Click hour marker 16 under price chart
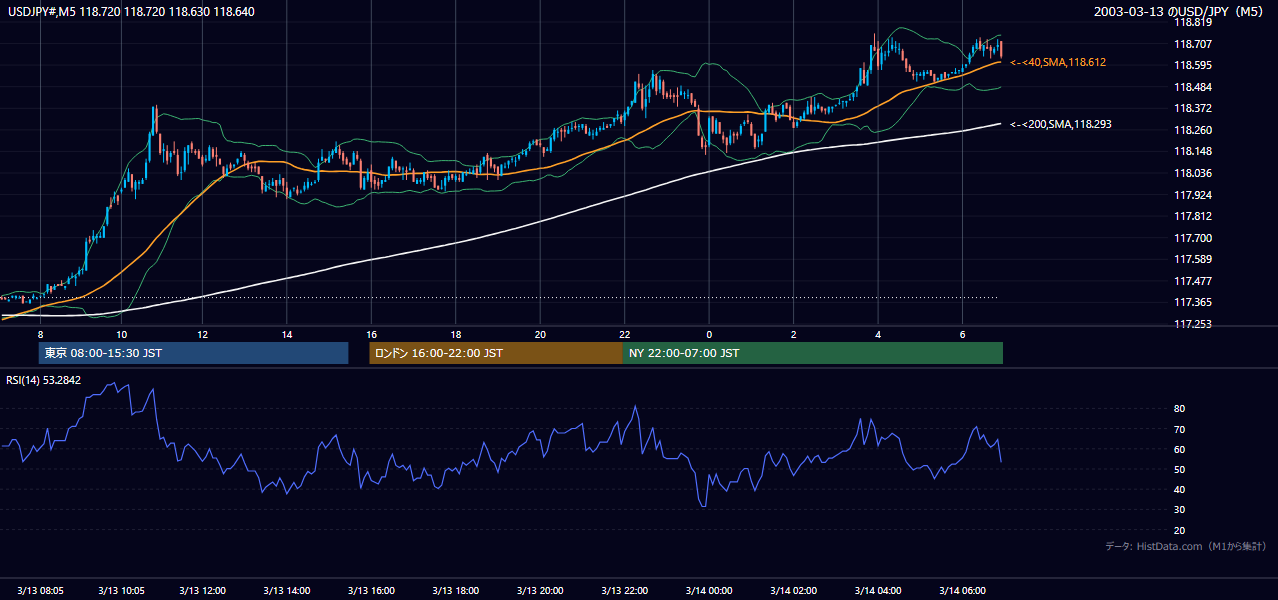Viewport: 1278px width, 600px height. pos(371,334)
